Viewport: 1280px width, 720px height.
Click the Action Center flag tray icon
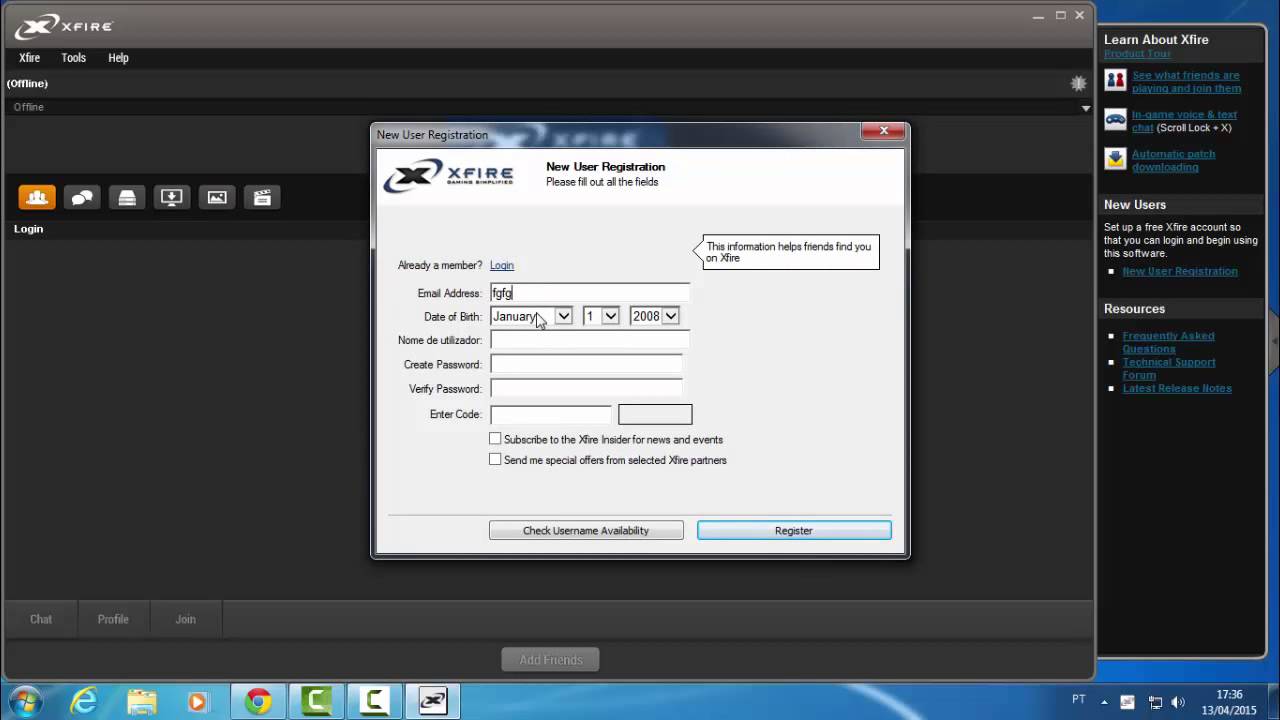[x=1128, y=702]
